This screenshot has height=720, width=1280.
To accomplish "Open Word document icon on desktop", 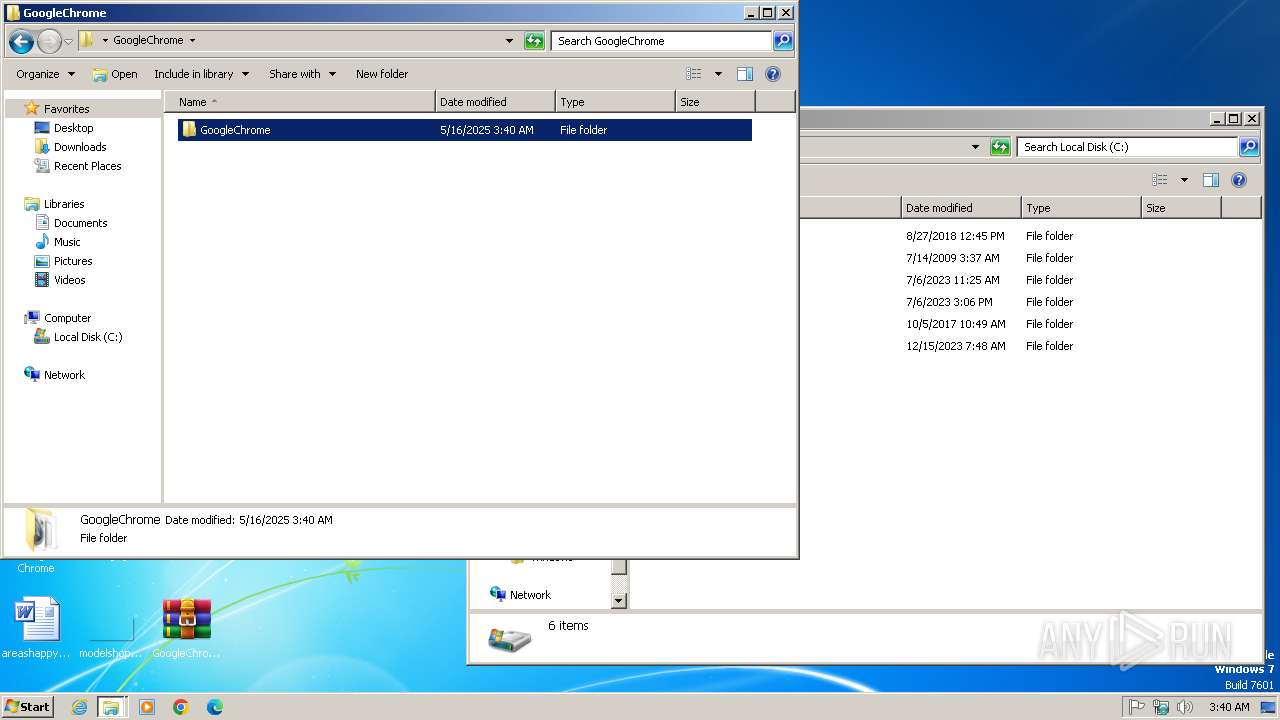I will pyautogui.click(x=37, y=629).
